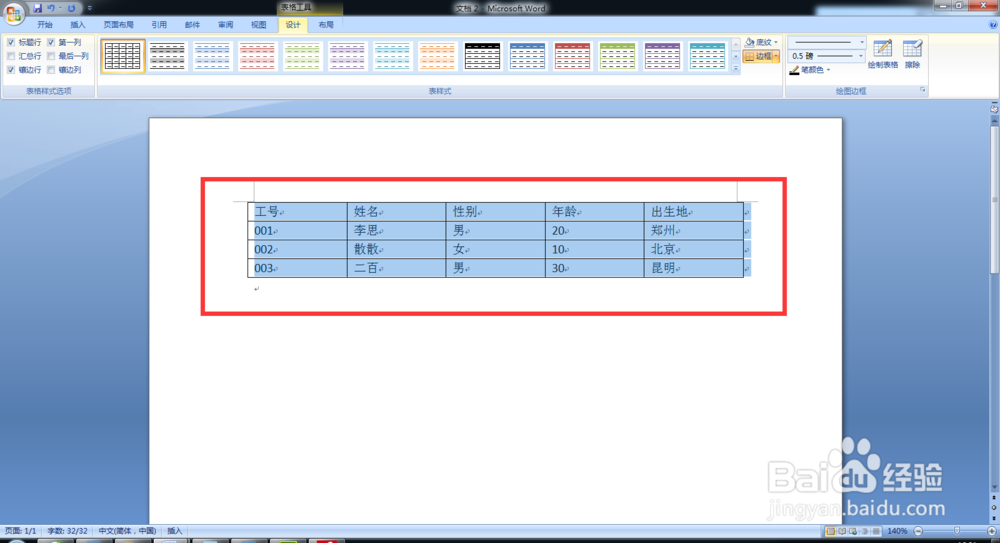1000x543 pixels.
Task: Switch to the 视图 tab
Action: (x=258, y=25)
